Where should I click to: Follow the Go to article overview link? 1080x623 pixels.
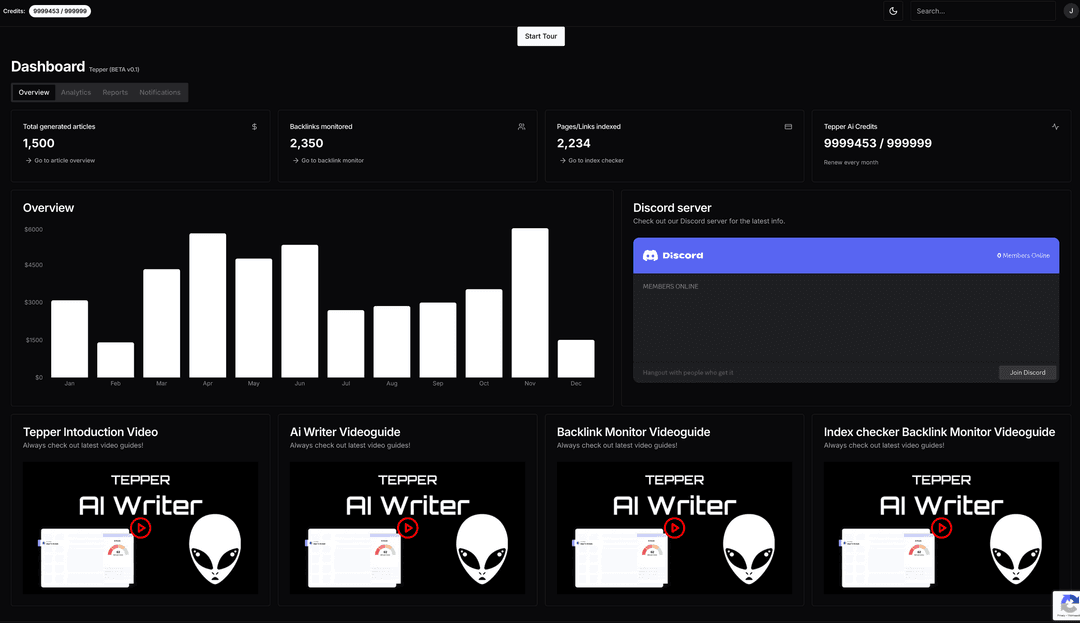click(60, 160)
